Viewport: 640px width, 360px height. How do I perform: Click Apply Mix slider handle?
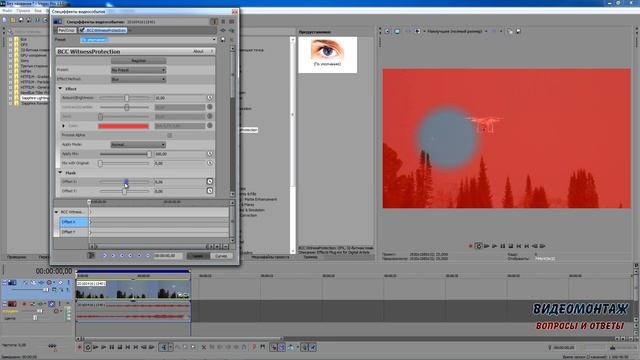pyautogui.click(x=149, y=154)
